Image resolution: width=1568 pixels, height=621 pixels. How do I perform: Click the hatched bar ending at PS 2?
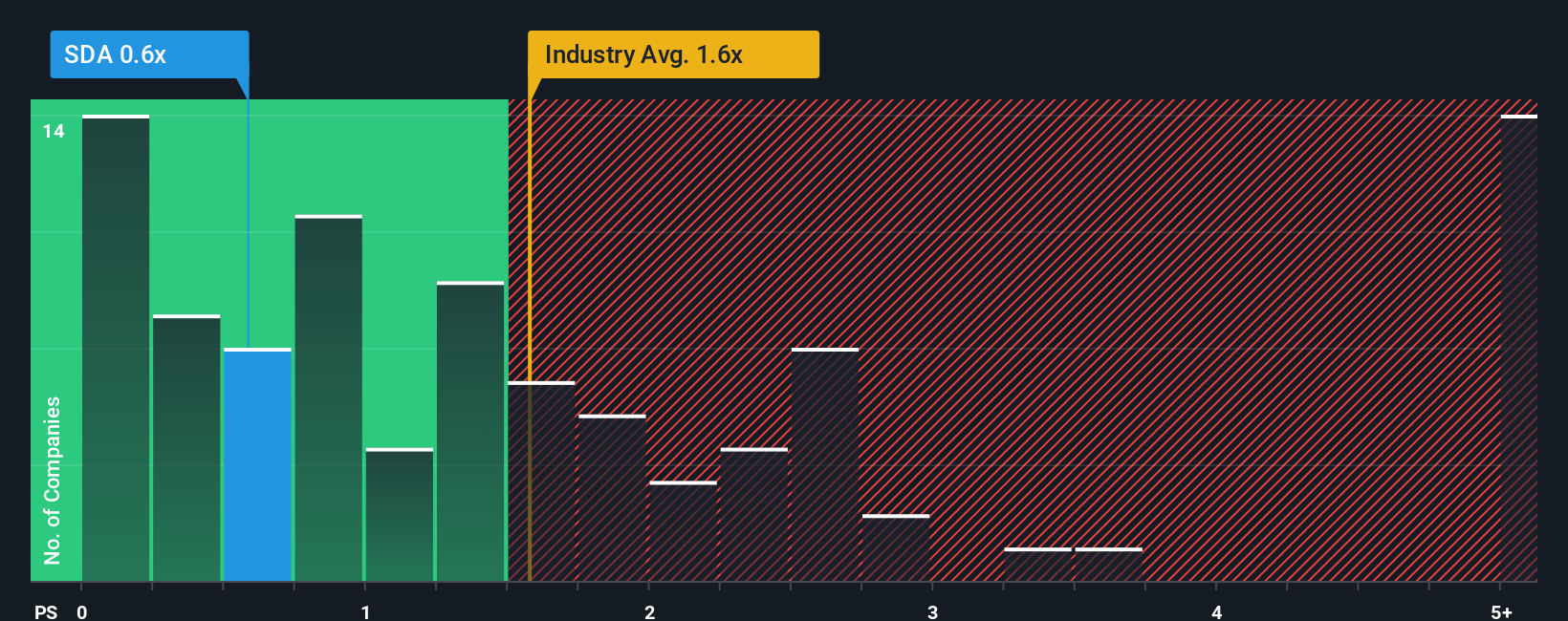[x=612, y=498]
